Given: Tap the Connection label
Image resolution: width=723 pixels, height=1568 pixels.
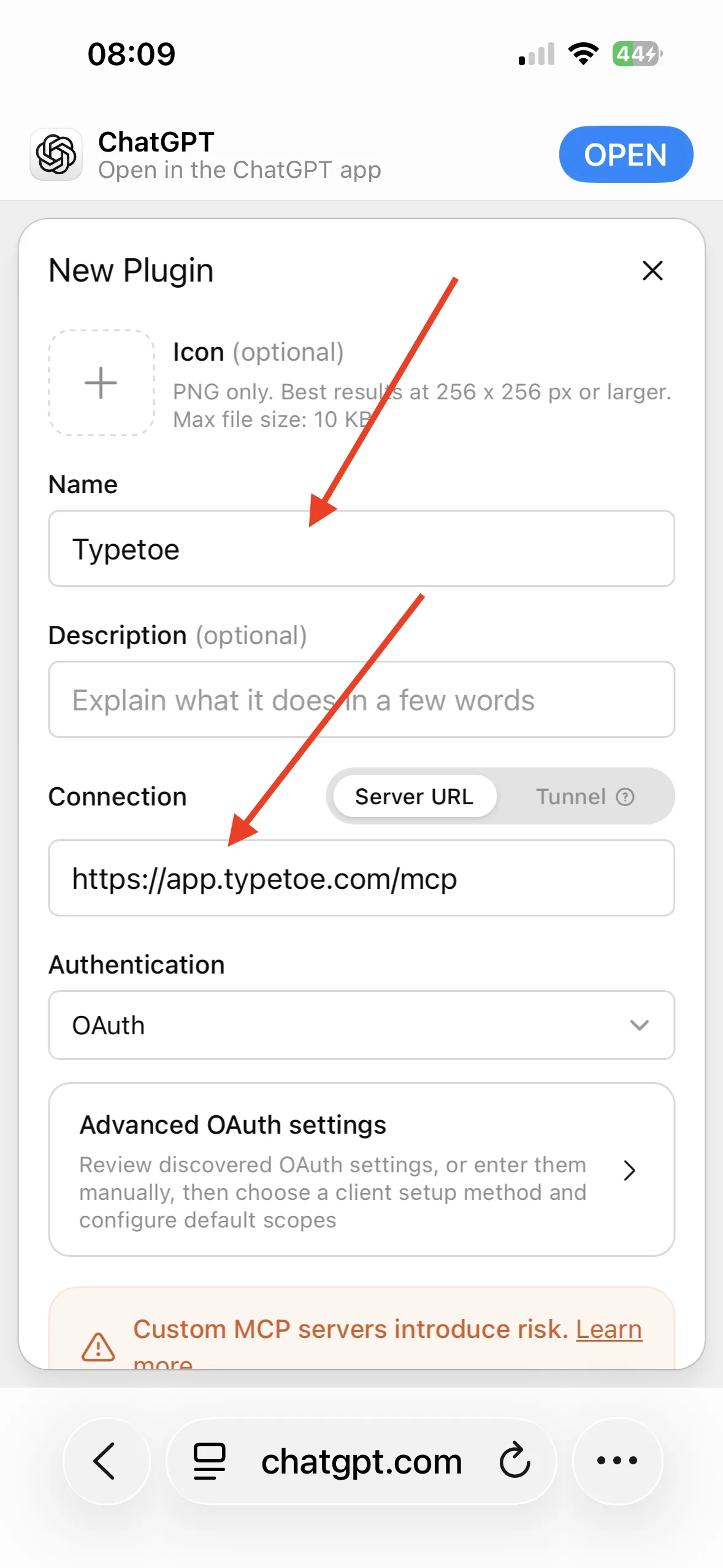Looking at the screenshot, I should click(x=118, y=797).
